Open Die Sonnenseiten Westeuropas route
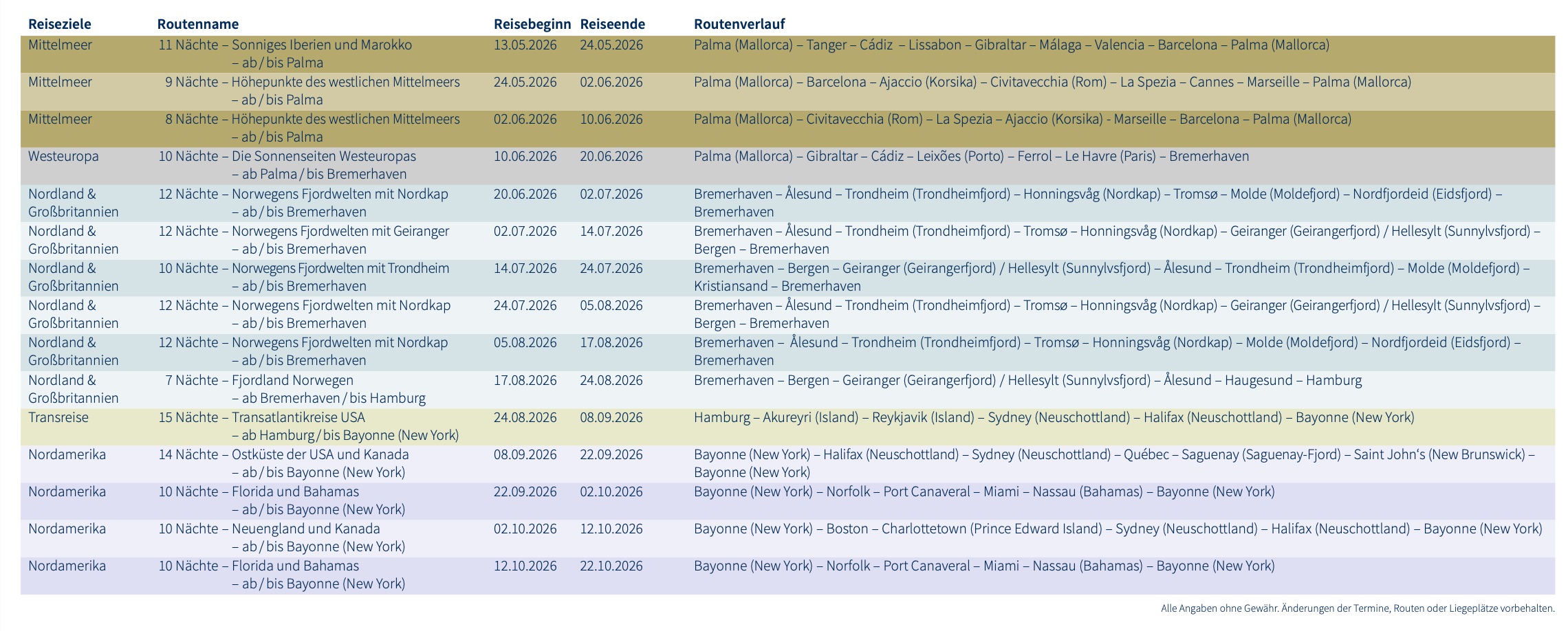 pyautogui.click(x=323, y=157)
